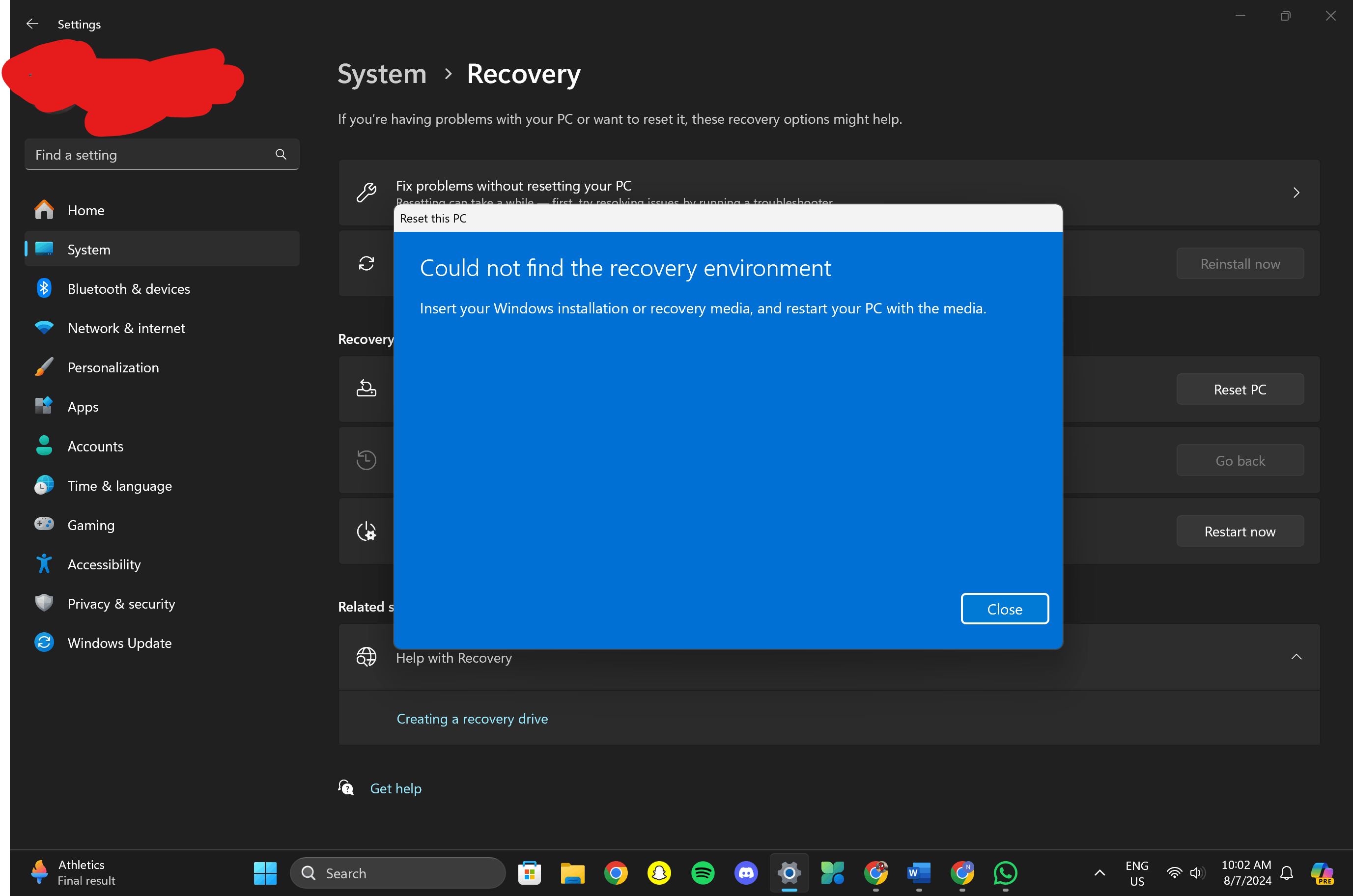Go back using the Settings back arrow
This screenshot has width=1353, height=896.
(32, 24)
